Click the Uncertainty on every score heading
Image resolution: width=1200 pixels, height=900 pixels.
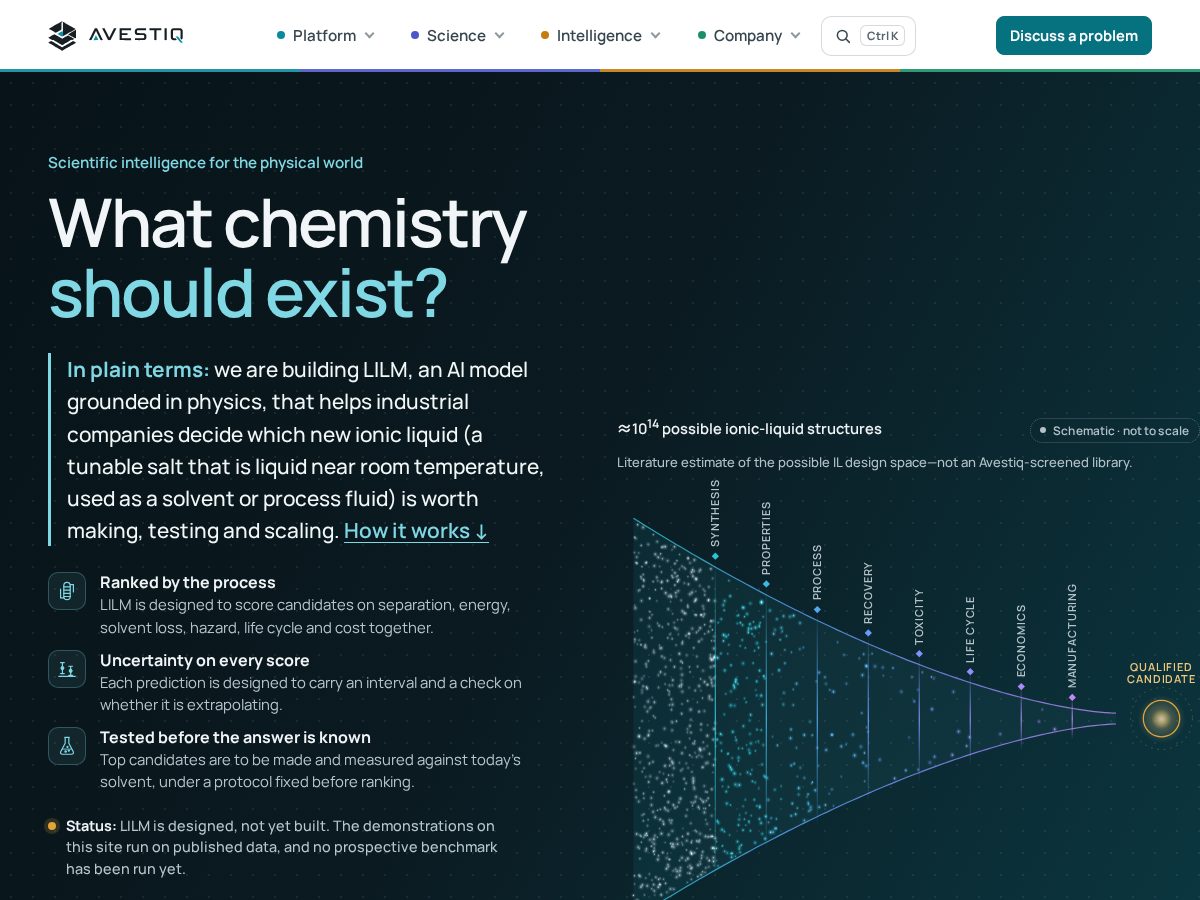(205, 660)
